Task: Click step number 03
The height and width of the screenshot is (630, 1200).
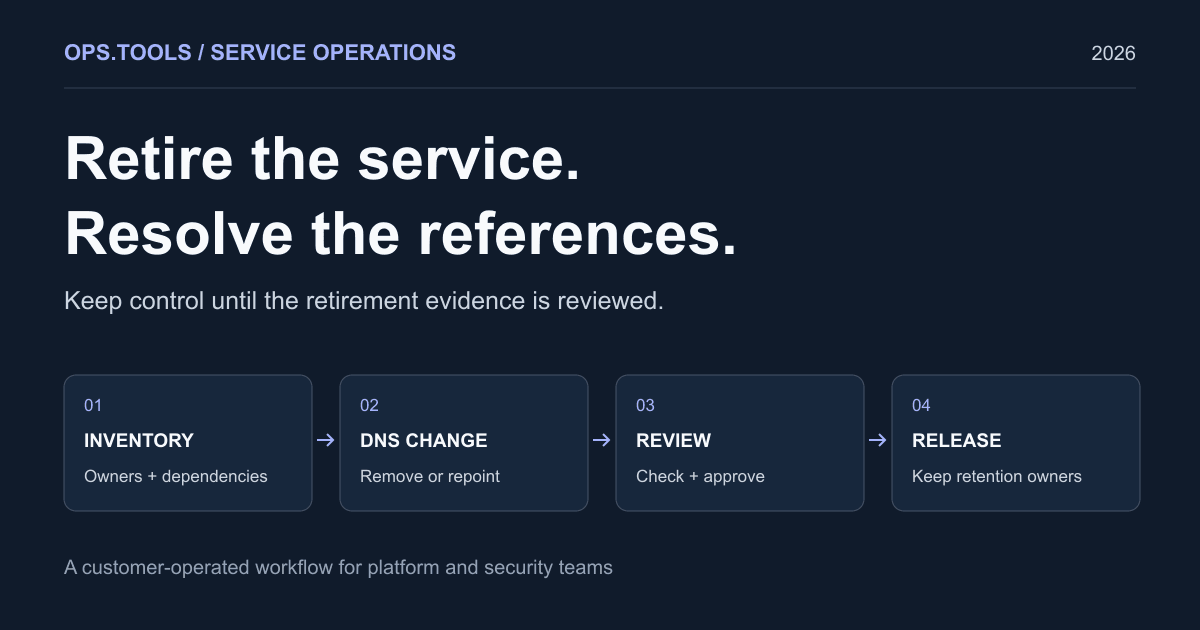Action: pyautogui.click(x=645, y=405)
